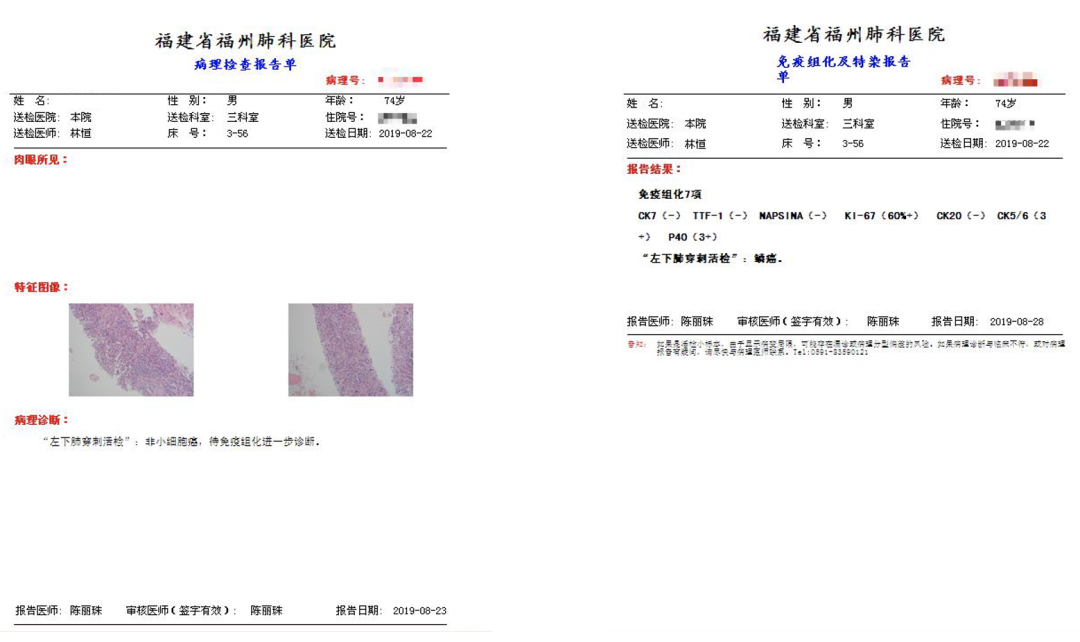Screen dimensions: 1080x642
Task: Select the NAPSINA (-) result
Action: 793,216
